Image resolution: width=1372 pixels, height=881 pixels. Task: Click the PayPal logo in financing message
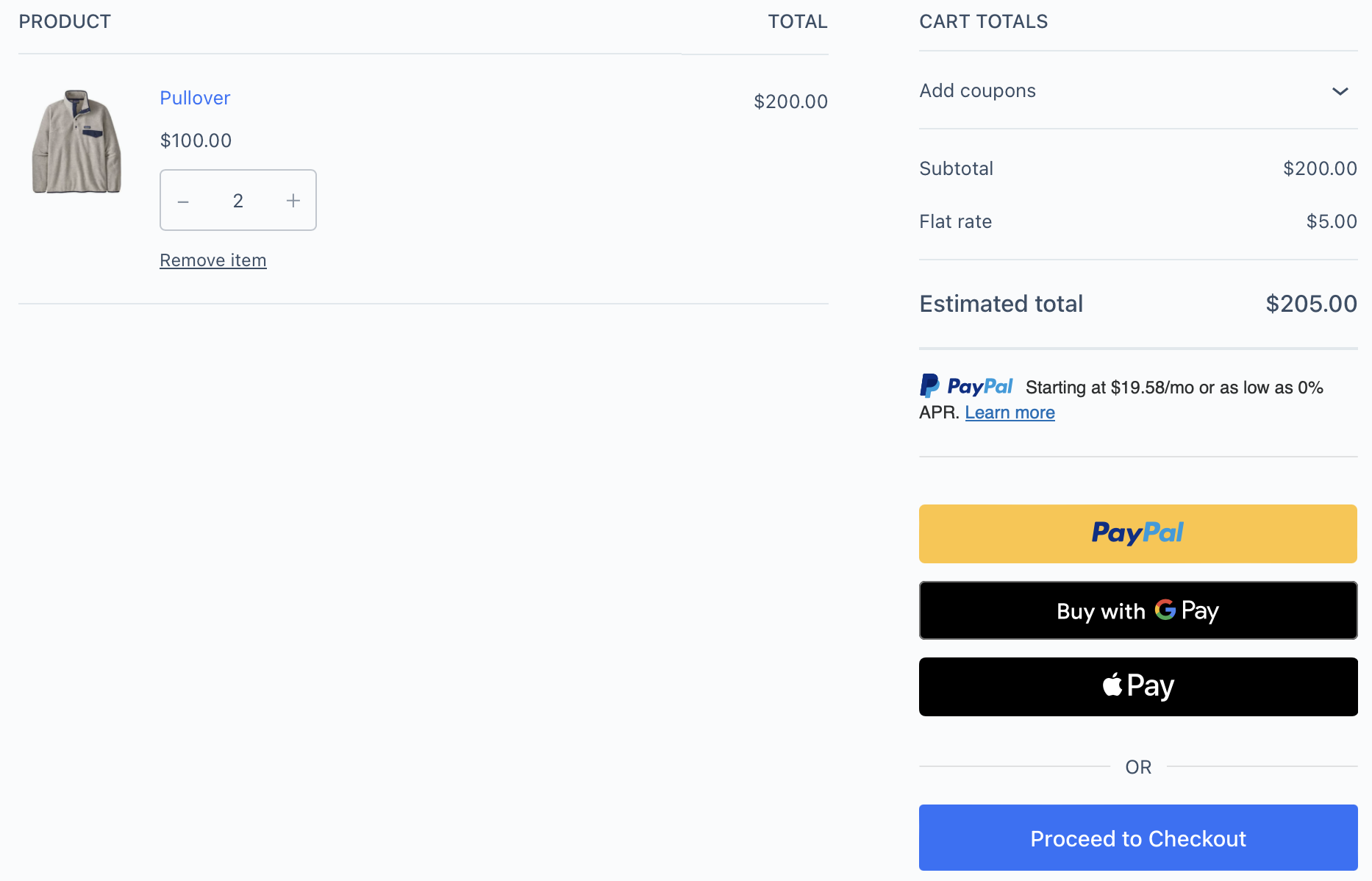(x=965, y=385)
